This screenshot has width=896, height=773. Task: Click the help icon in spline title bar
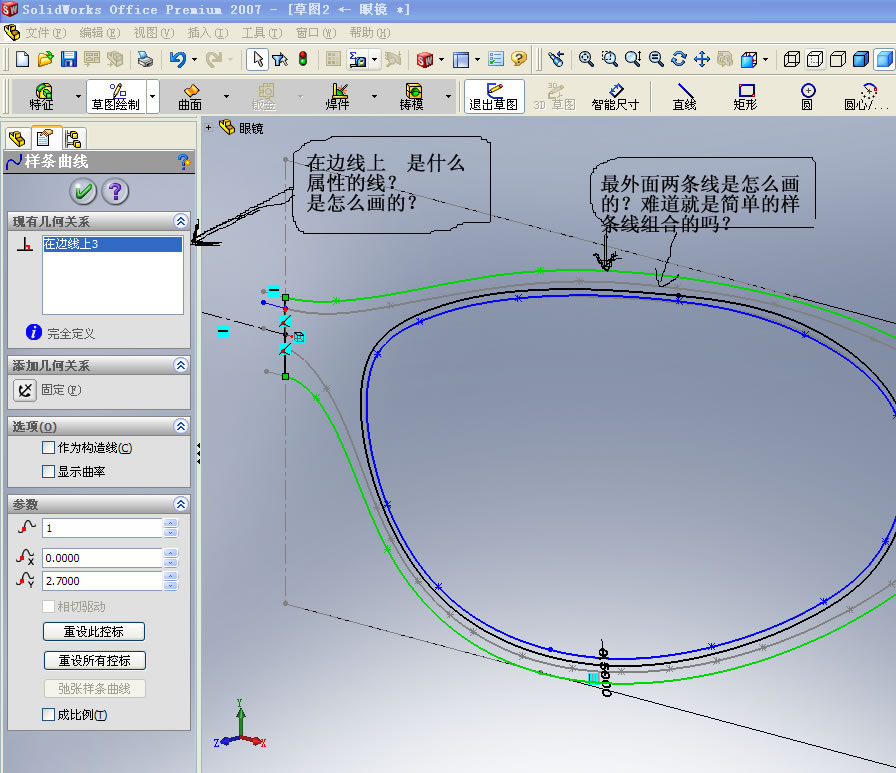[x=183, y=162]
